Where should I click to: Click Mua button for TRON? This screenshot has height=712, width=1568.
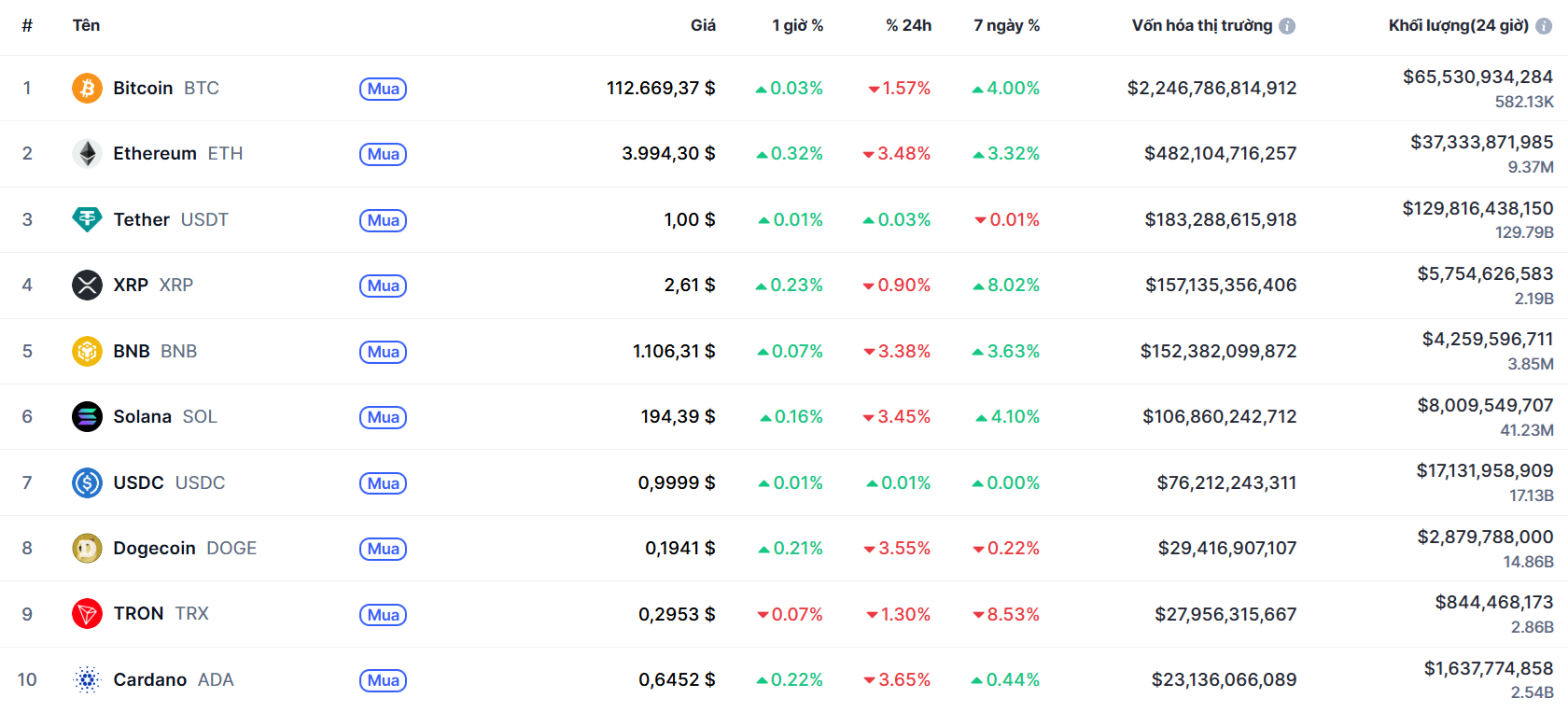coord(383,615)
